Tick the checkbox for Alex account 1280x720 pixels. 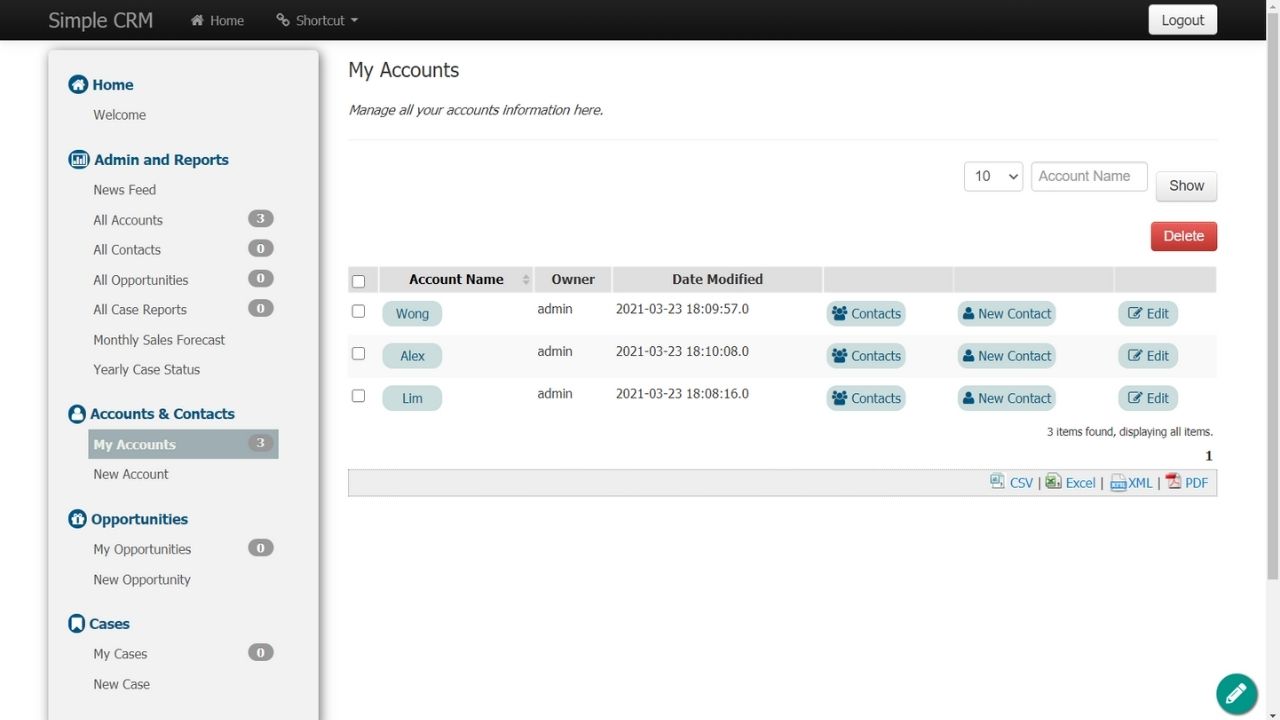(358, 354)
